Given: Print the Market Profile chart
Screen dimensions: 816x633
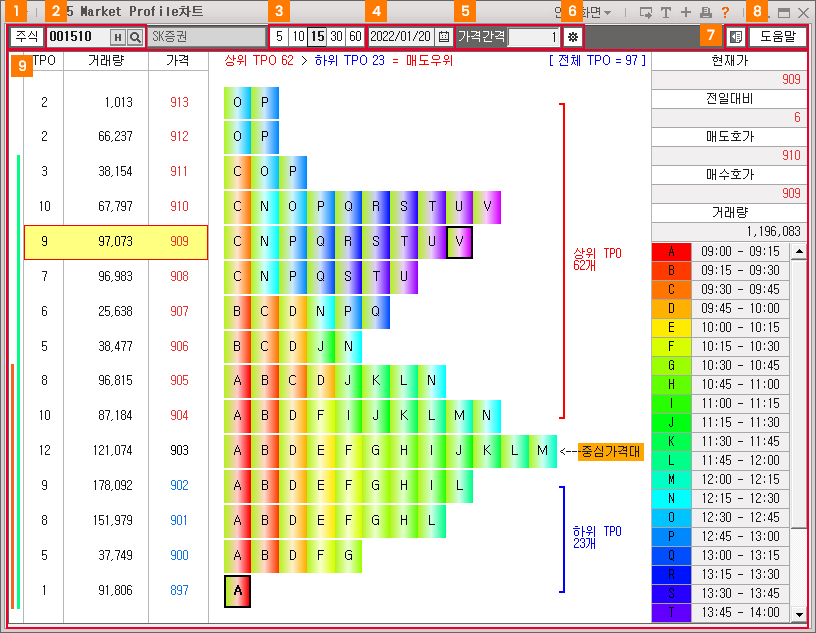Looking at the screenshot, I should coord(706,12).
